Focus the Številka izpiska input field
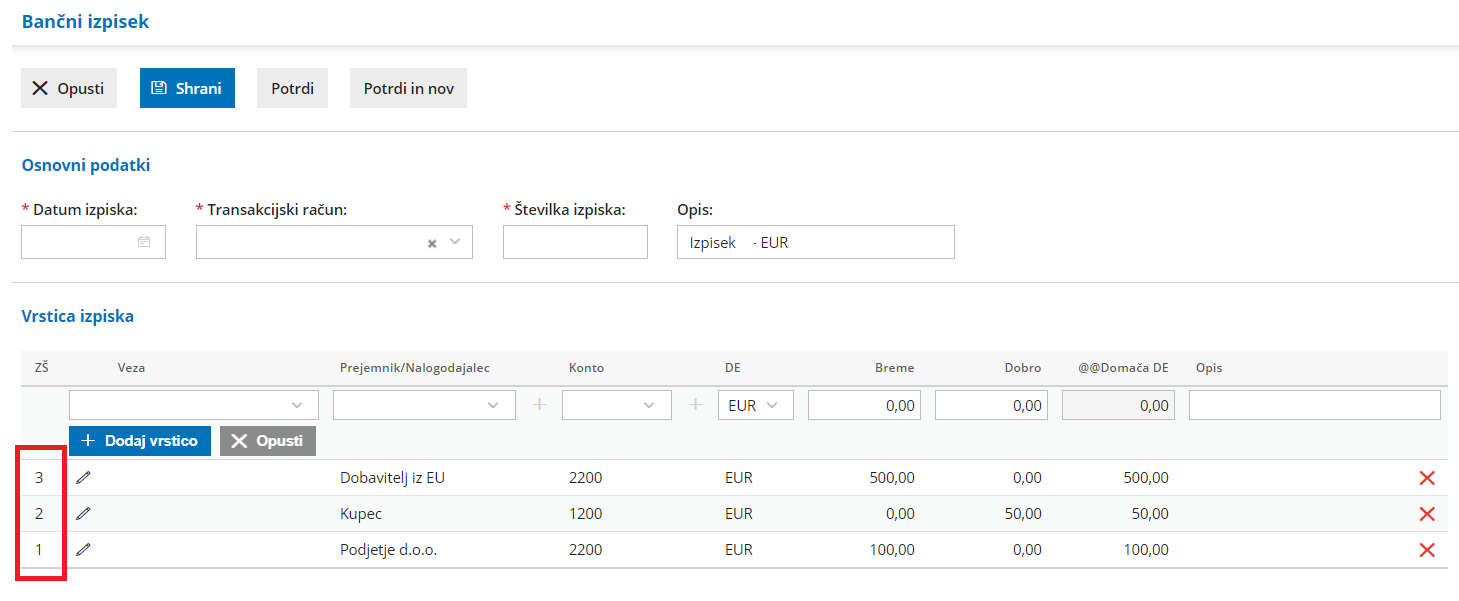Viewport: 1459px width, 601px height. [575, 242]
